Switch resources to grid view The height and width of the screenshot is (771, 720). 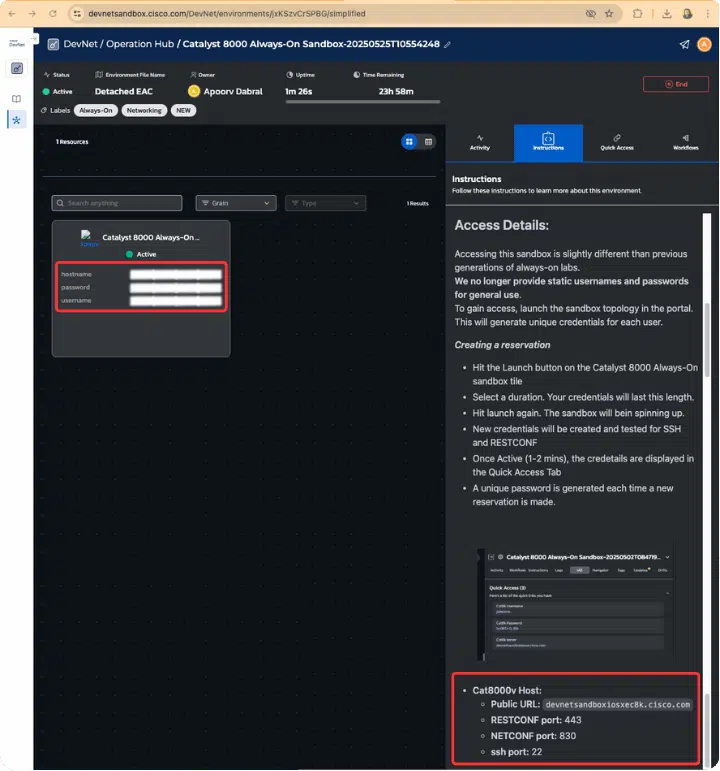tap(409, 142)
